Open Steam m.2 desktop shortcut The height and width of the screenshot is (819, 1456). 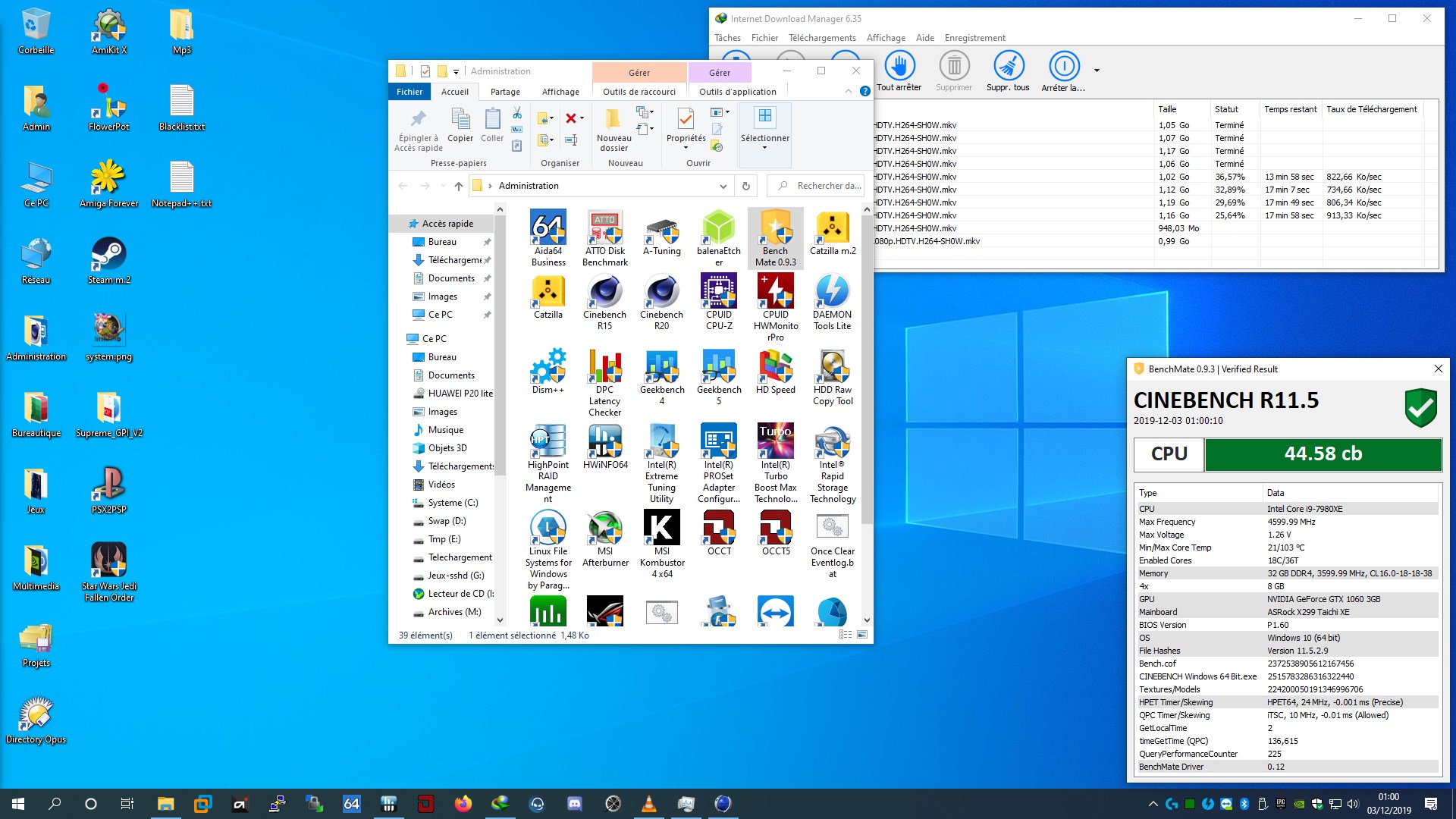tap(109, 261)
